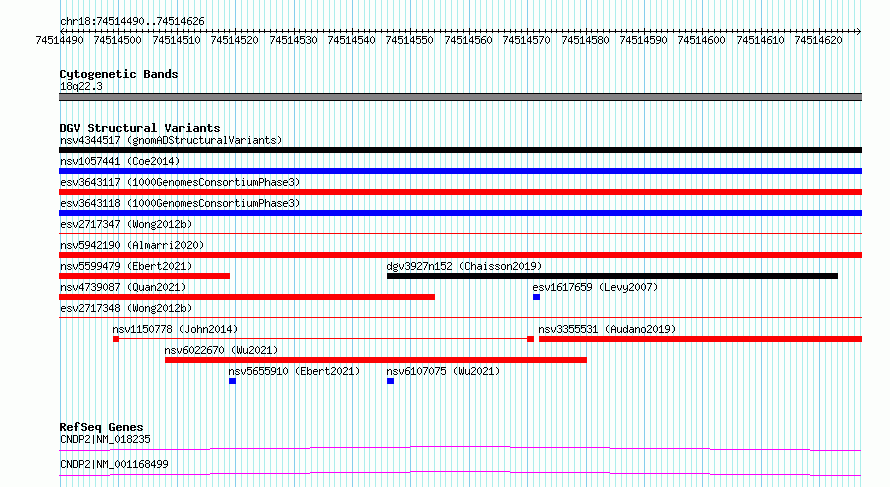Select the thin red line under esv2717348
This screenshot has height=487, width=890.
point(460,317)
